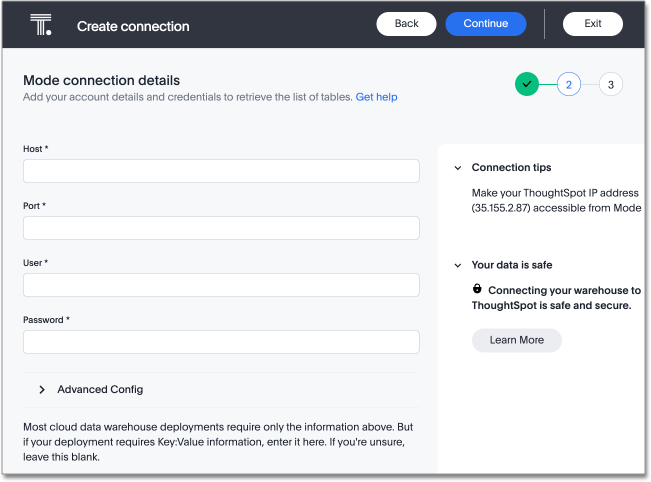Click the Learn More button

(516, 340)
